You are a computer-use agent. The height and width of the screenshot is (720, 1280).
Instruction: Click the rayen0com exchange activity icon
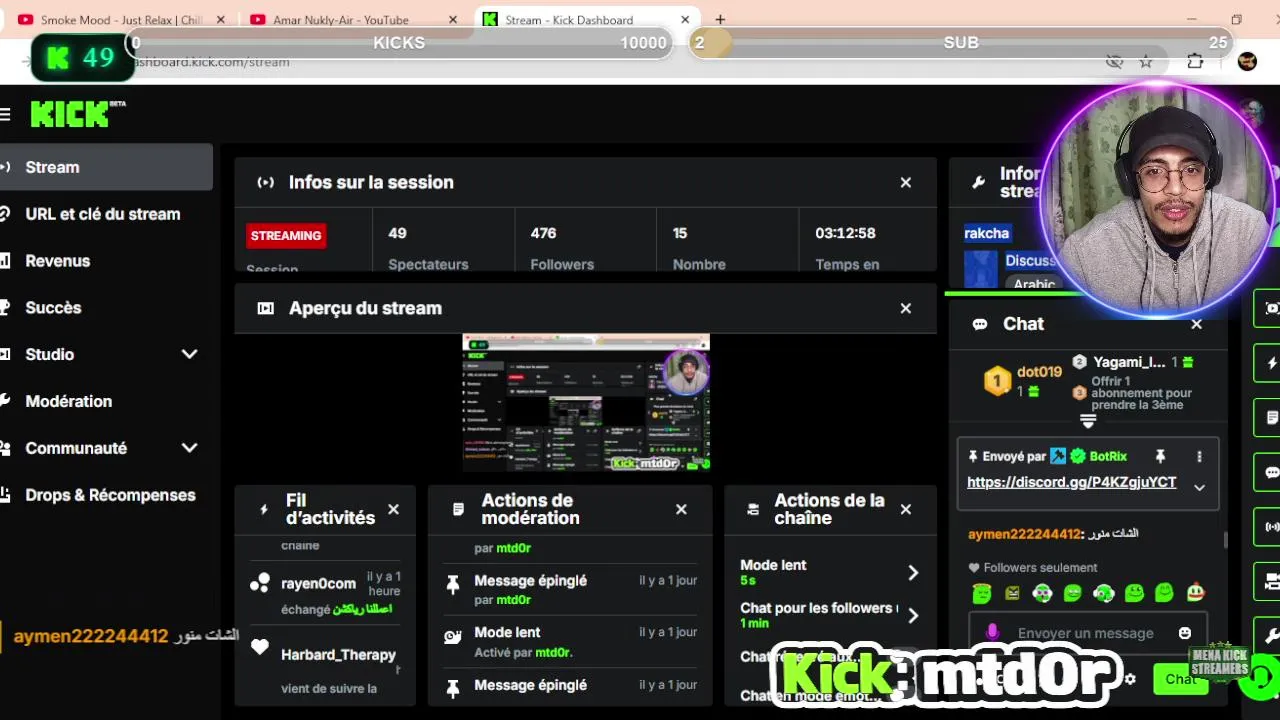(260, 583)
